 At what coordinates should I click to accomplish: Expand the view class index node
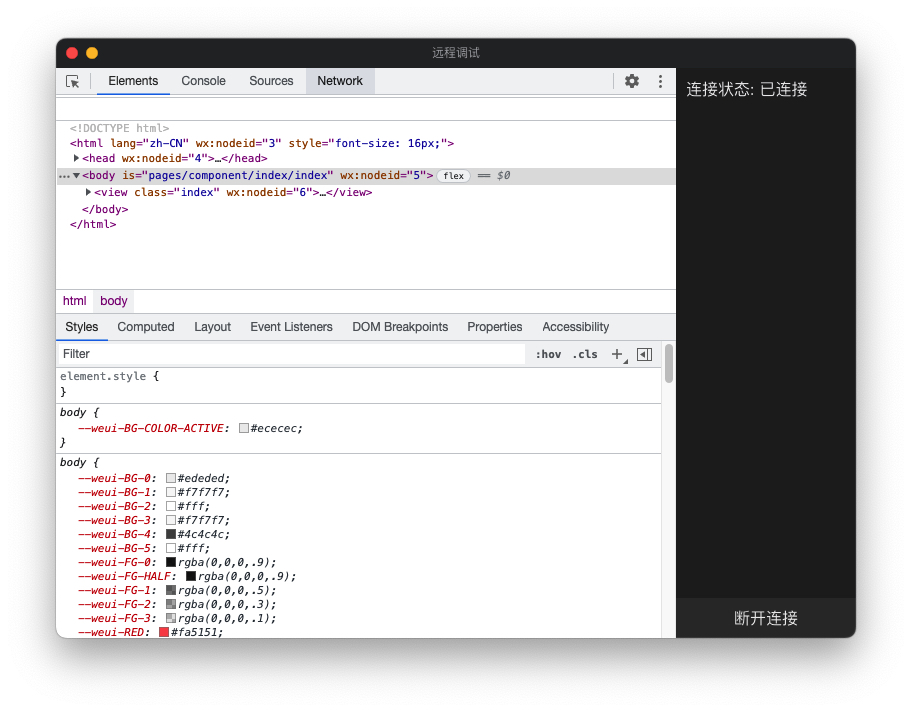point(89,192)
